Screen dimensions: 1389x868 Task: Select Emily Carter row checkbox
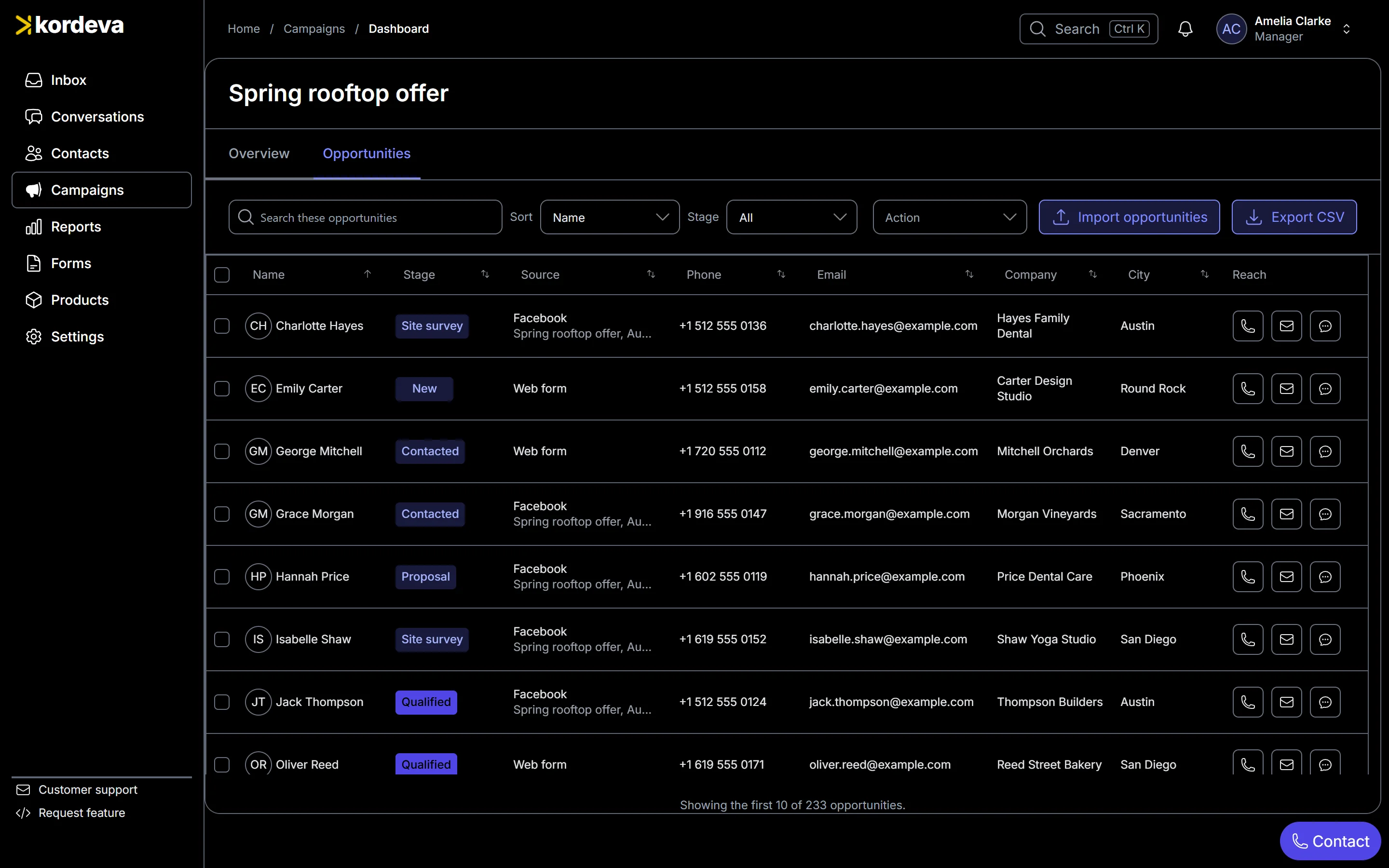click(x=221, y=389)
